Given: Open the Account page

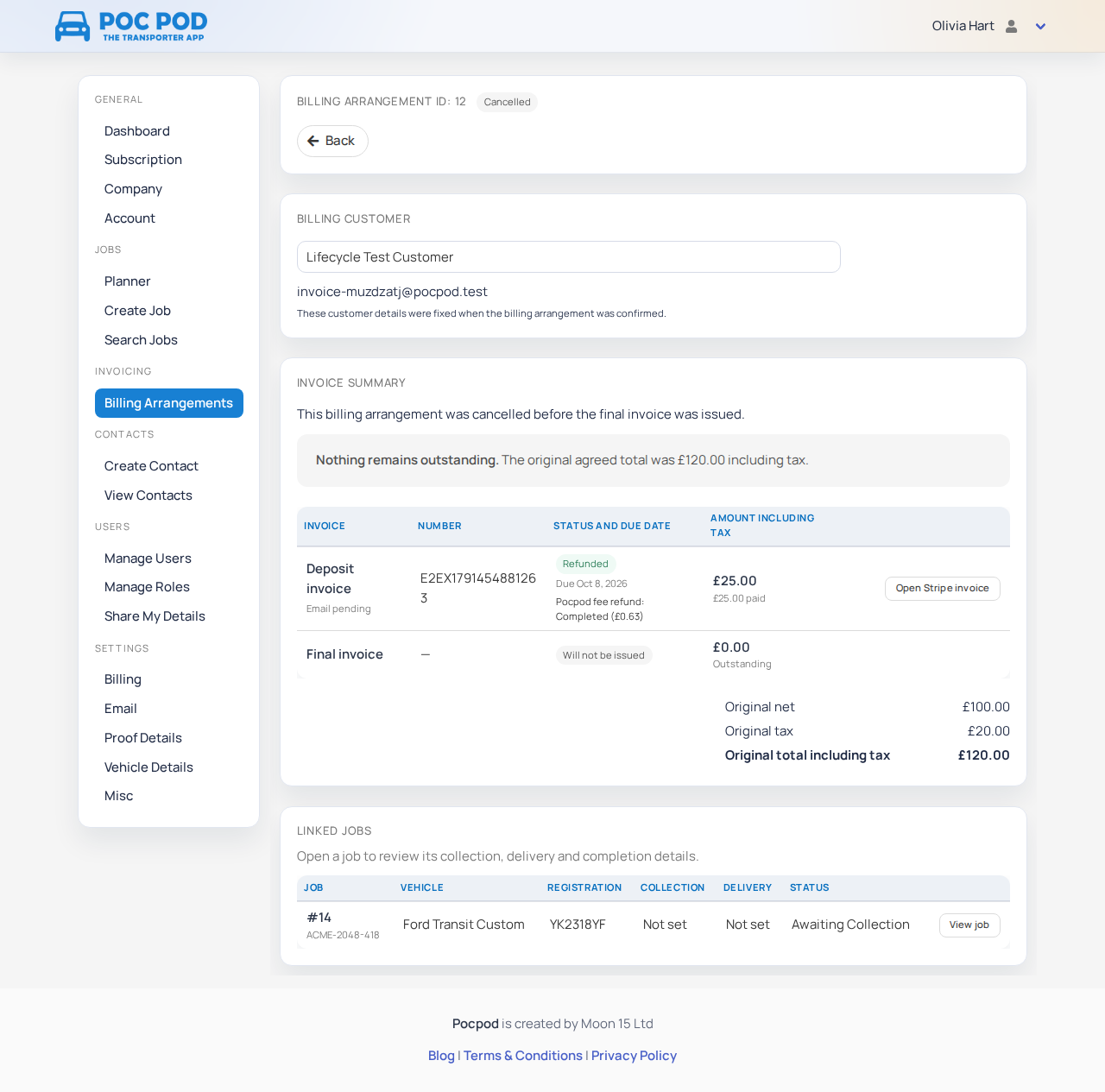Looking at the screenshot, I should [129, 218].
